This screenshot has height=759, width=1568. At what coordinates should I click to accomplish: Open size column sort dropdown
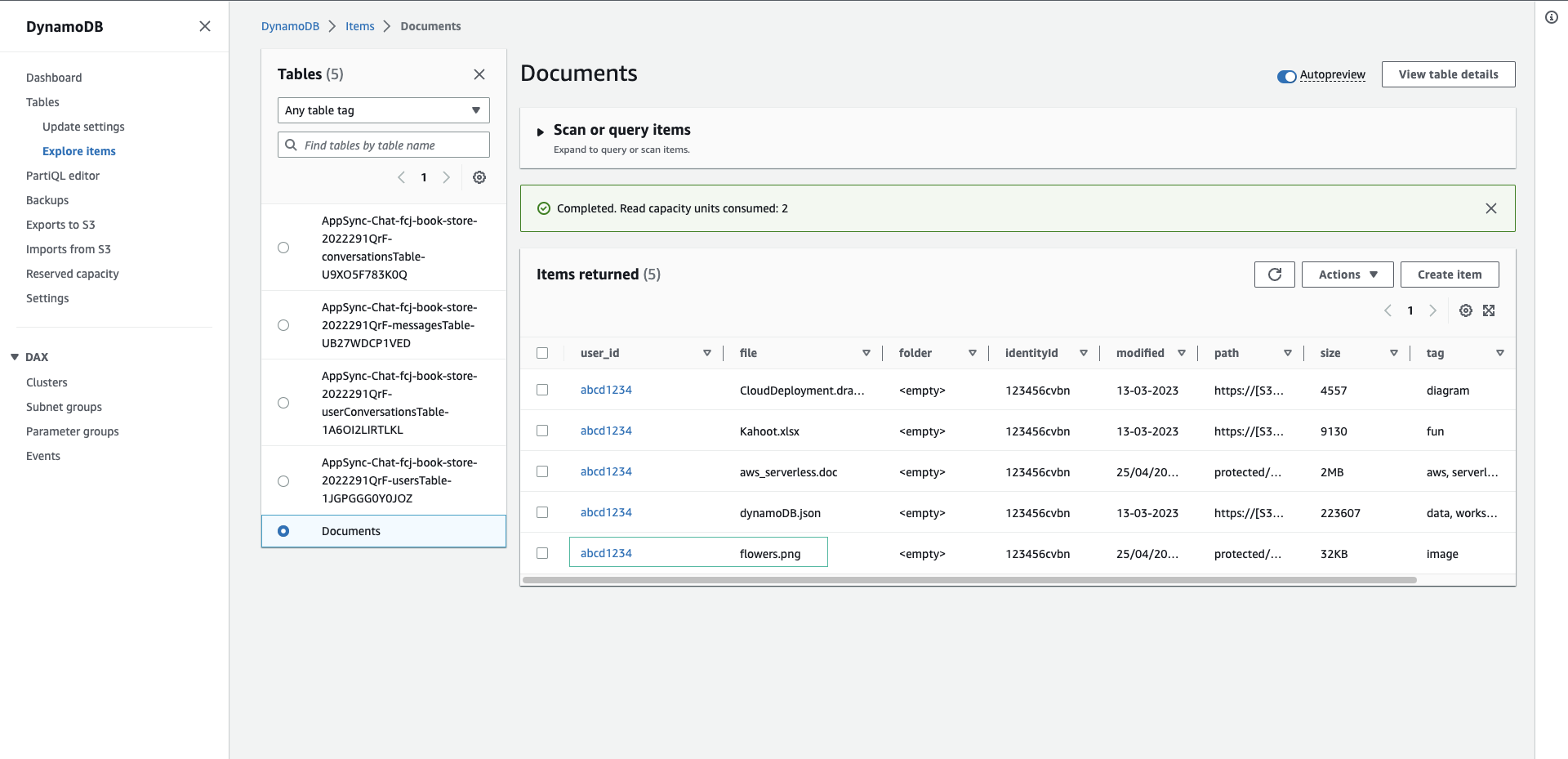pyautogui.click(x=1394, y=353)
